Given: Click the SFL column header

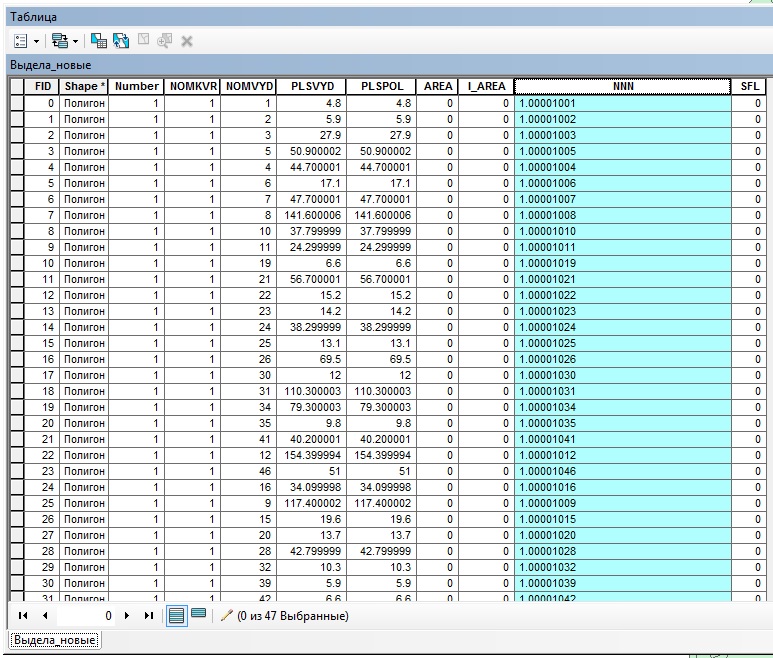Looking at the screenshot, I should (x=749, y=86).
